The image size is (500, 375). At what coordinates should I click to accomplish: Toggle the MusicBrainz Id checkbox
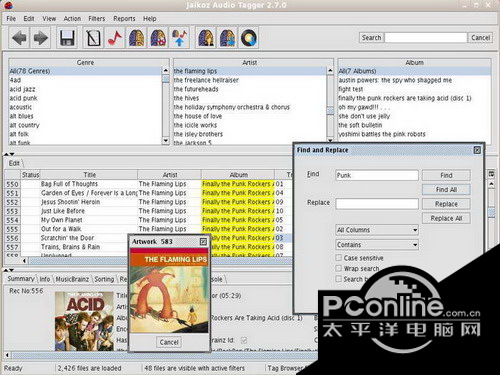(x=244, y=340)
